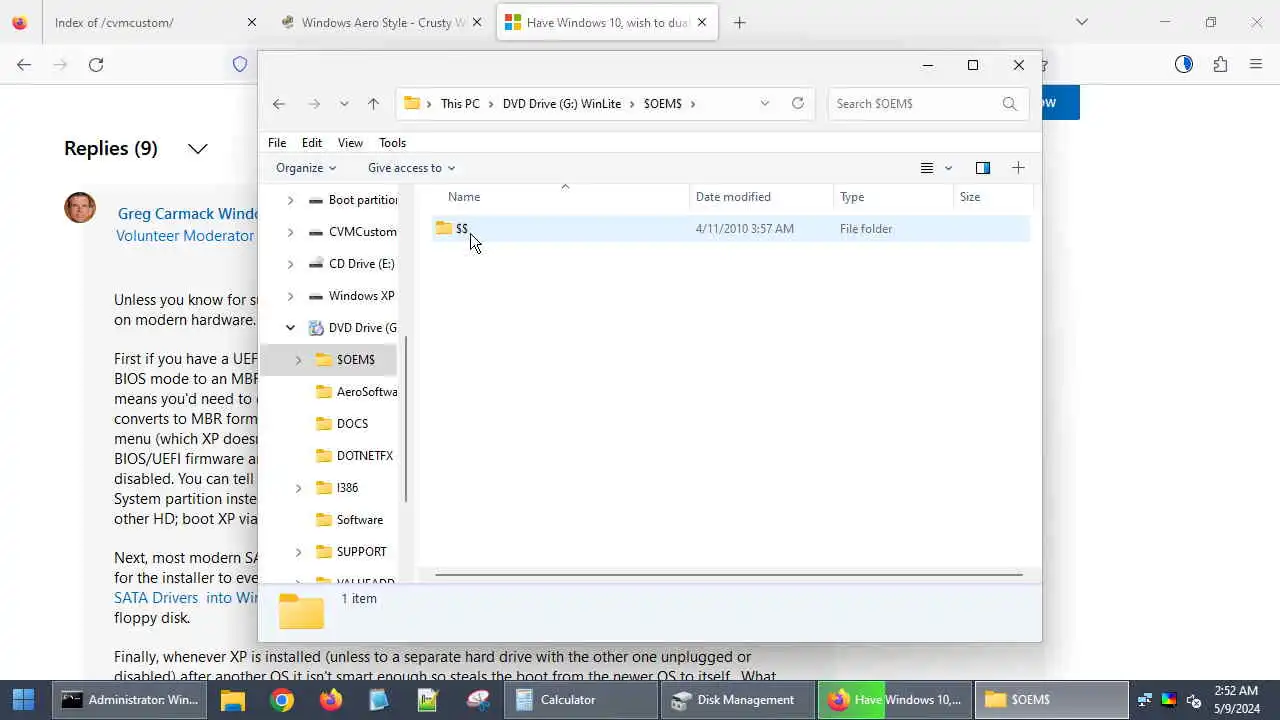This screenshot has width=1280, height=720.
Task: Go forward in File Explorer
Action: [x=314, y=104]
